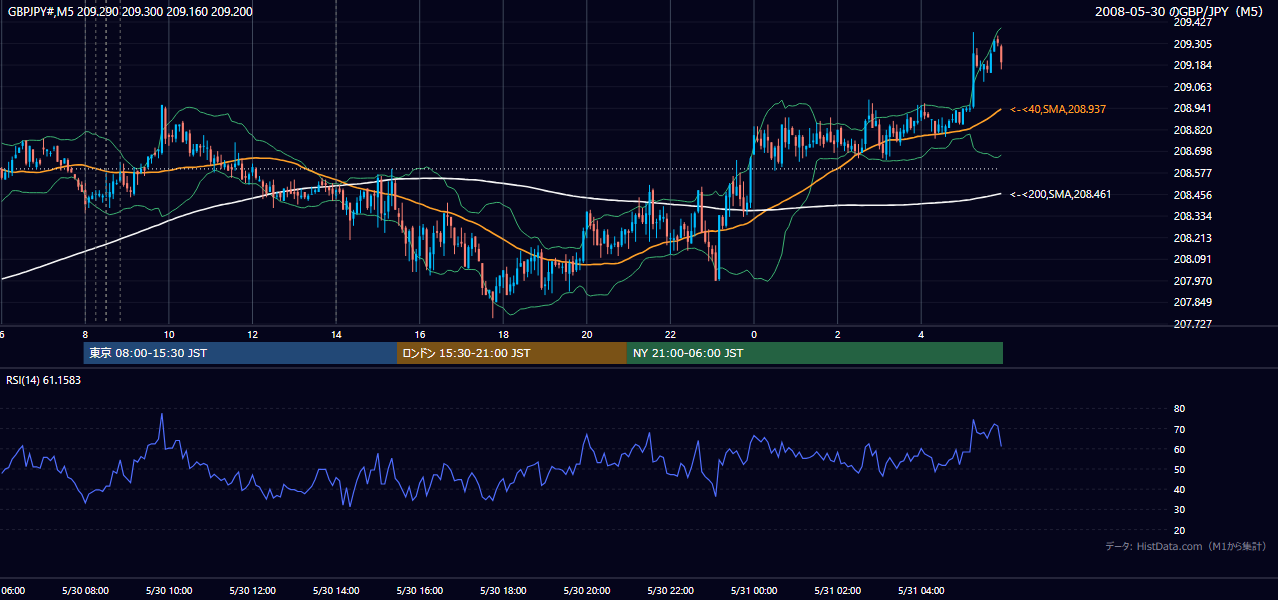Select the NY 21:00-06:00 JST session bar
The width and height of the screenshot is (1278, 600).
pos(815,353)
